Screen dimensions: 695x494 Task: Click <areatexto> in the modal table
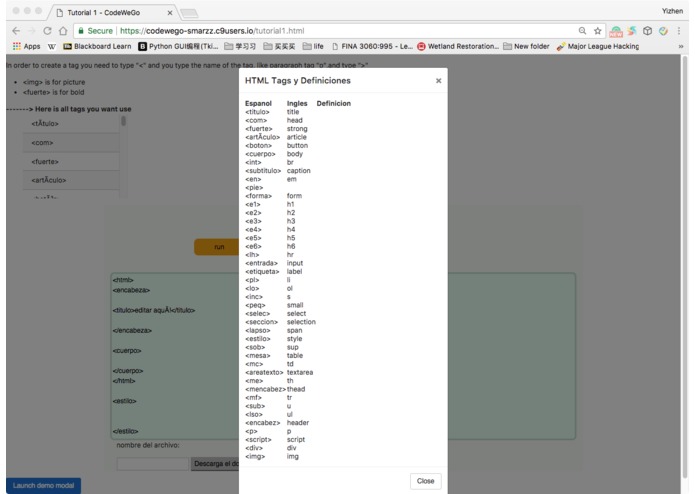tap(264, 372)
